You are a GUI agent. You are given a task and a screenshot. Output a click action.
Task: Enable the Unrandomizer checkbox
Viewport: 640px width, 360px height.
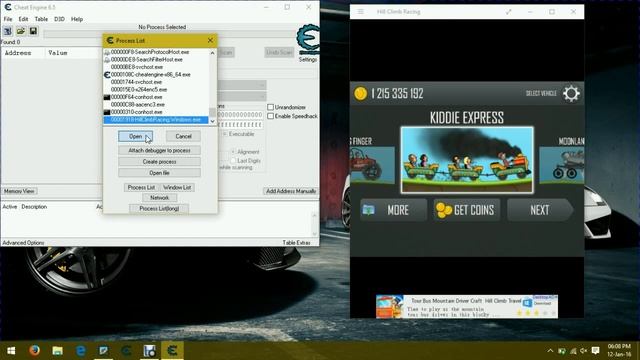tap(270, 107)
